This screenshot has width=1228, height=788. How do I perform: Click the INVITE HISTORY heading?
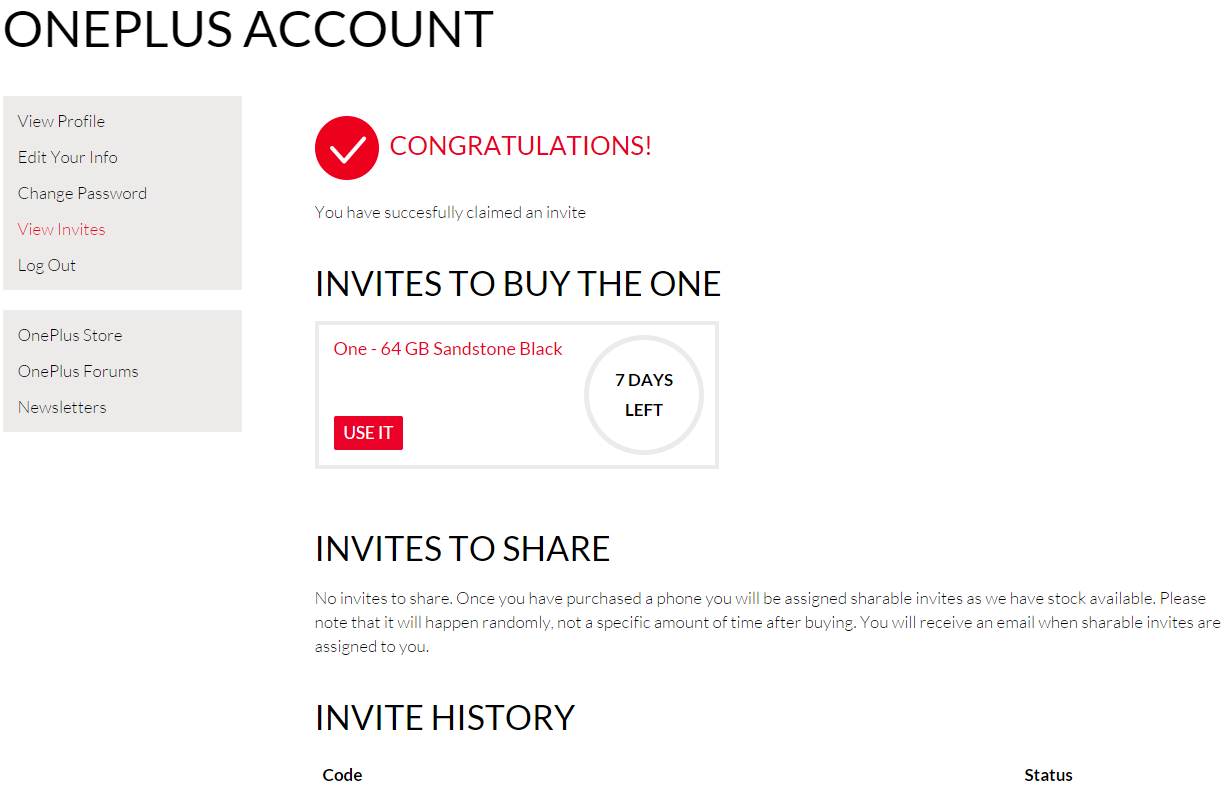tap(445, 718)
